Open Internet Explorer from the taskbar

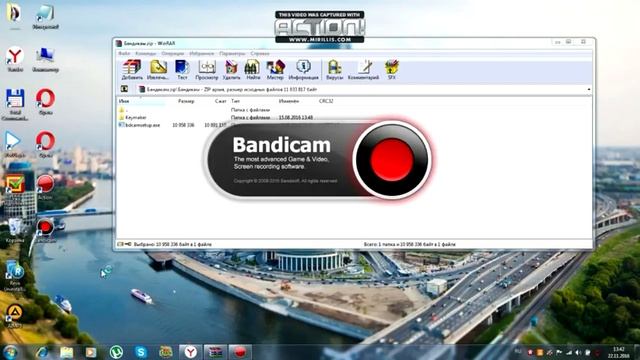[42, 352]
